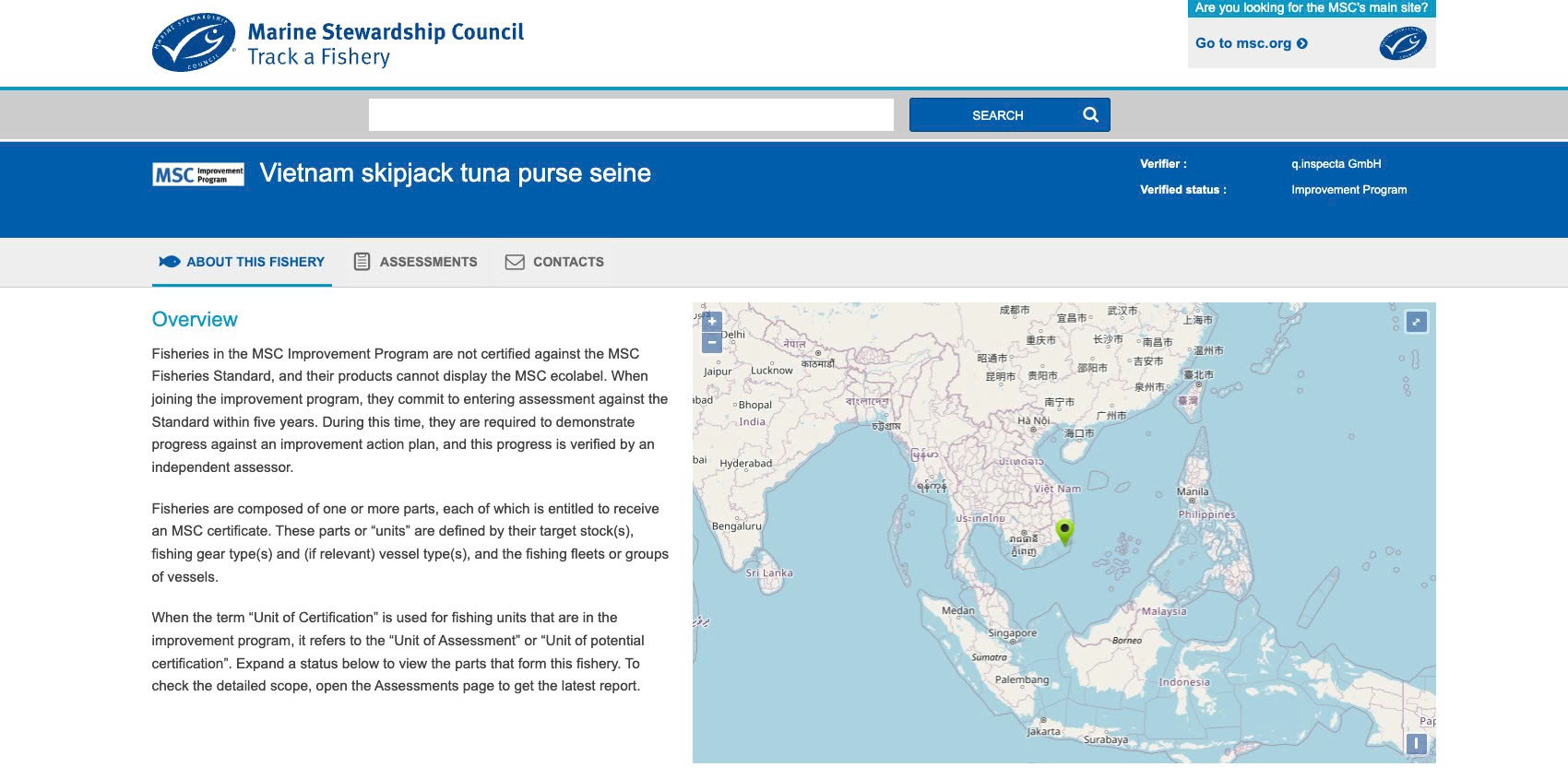Open the Contacts tab

555,262
